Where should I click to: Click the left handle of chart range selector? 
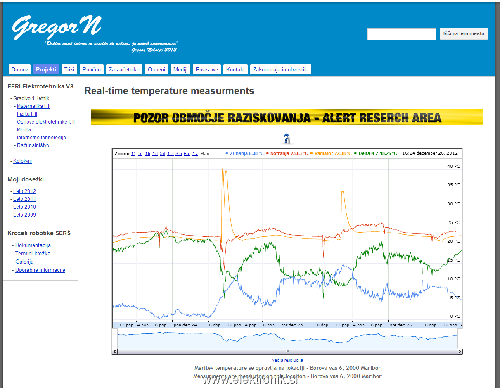click(115, 339)
